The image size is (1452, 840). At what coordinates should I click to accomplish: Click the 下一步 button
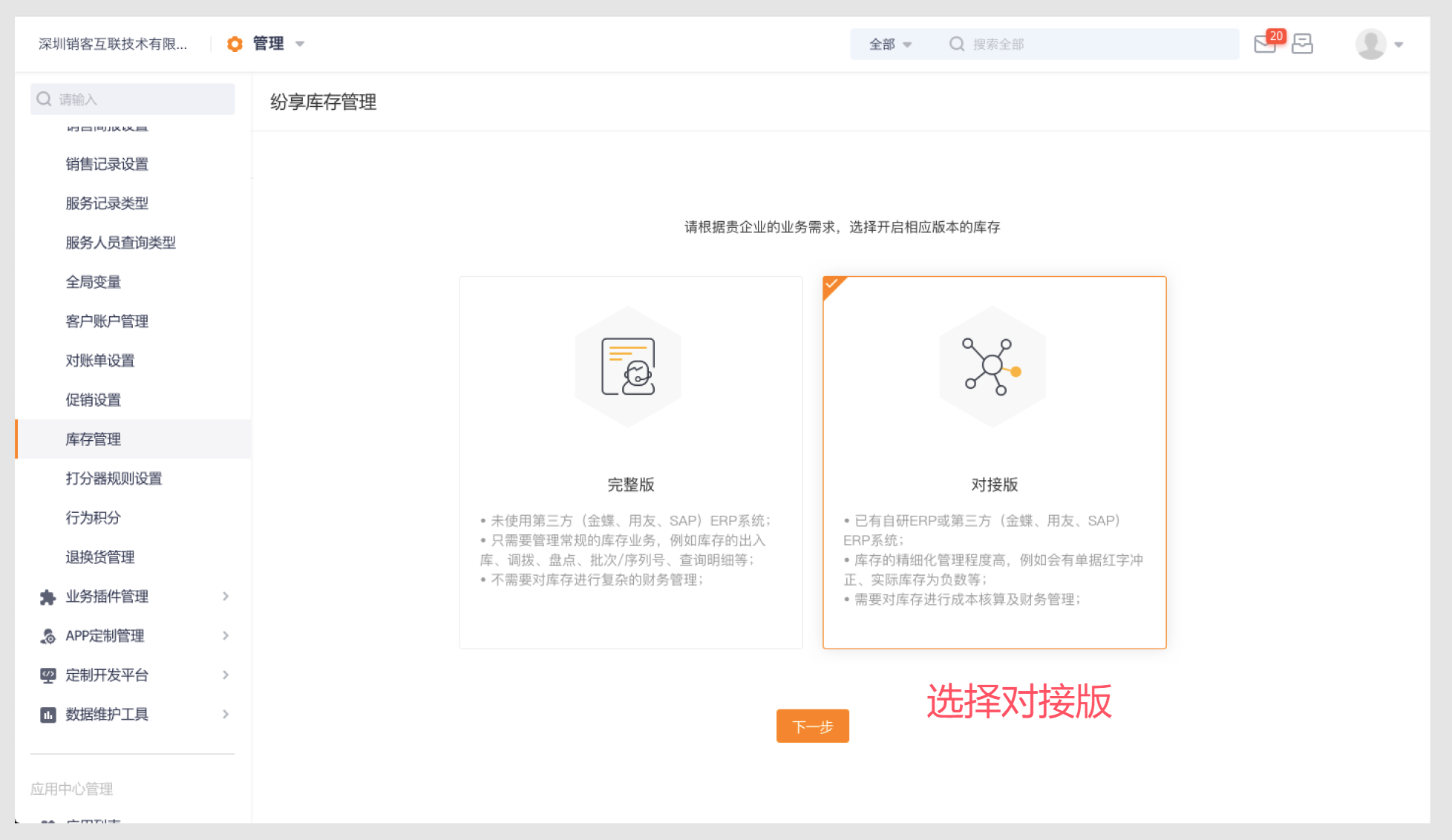point(812,726)
